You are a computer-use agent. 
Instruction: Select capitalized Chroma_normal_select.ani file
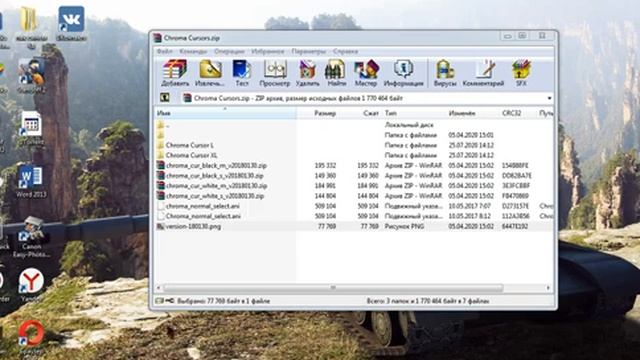[203, 216]
